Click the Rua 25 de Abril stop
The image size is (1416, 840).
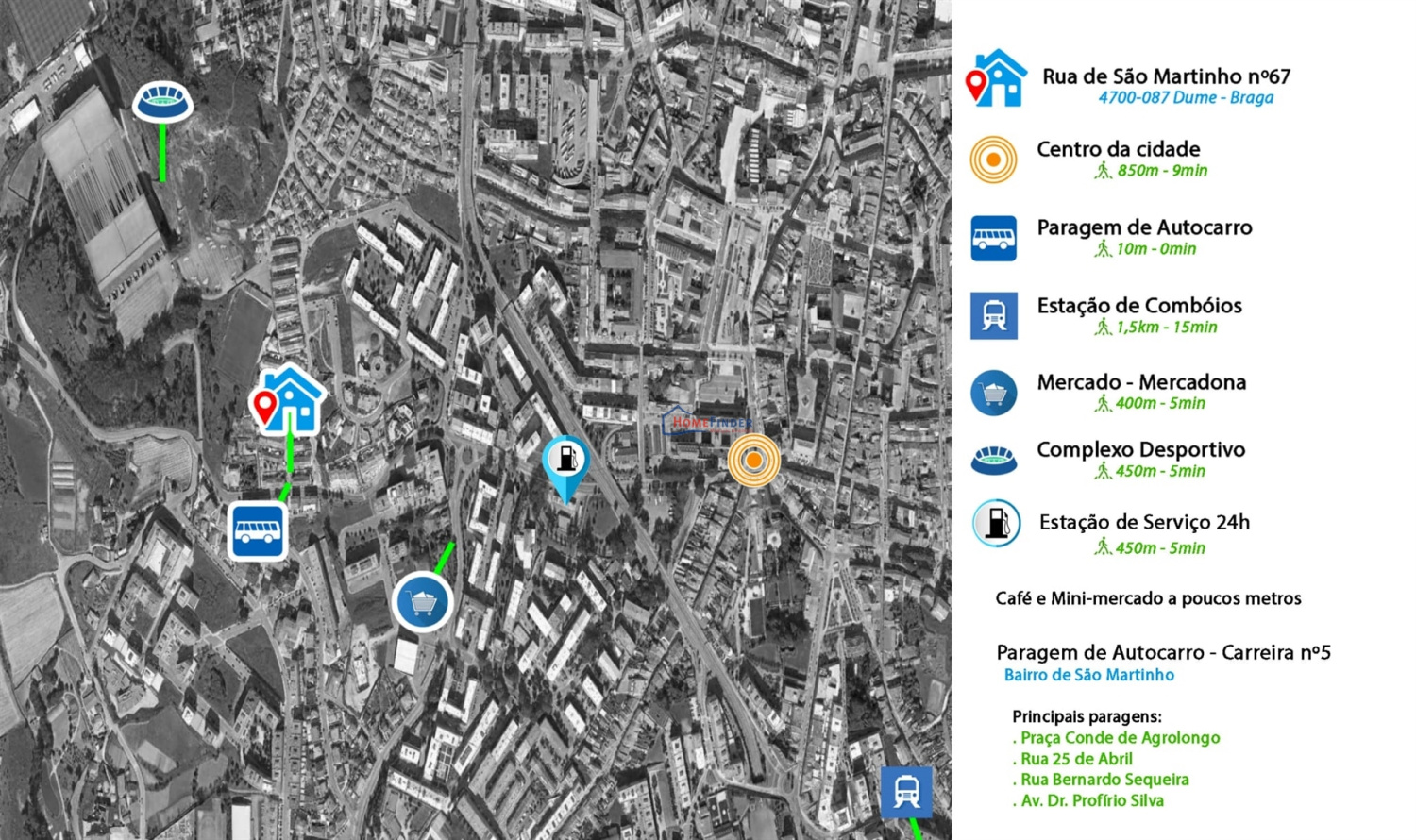point(1076,759)
